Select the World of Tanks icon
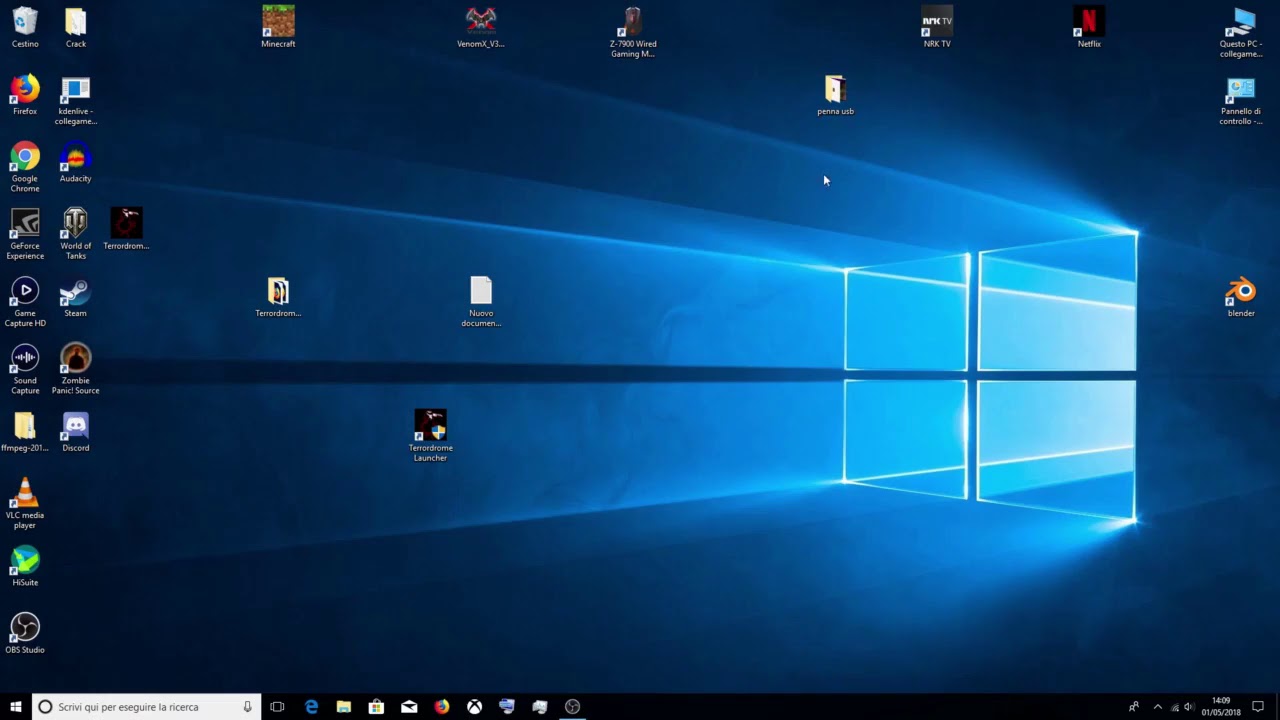 76,234
